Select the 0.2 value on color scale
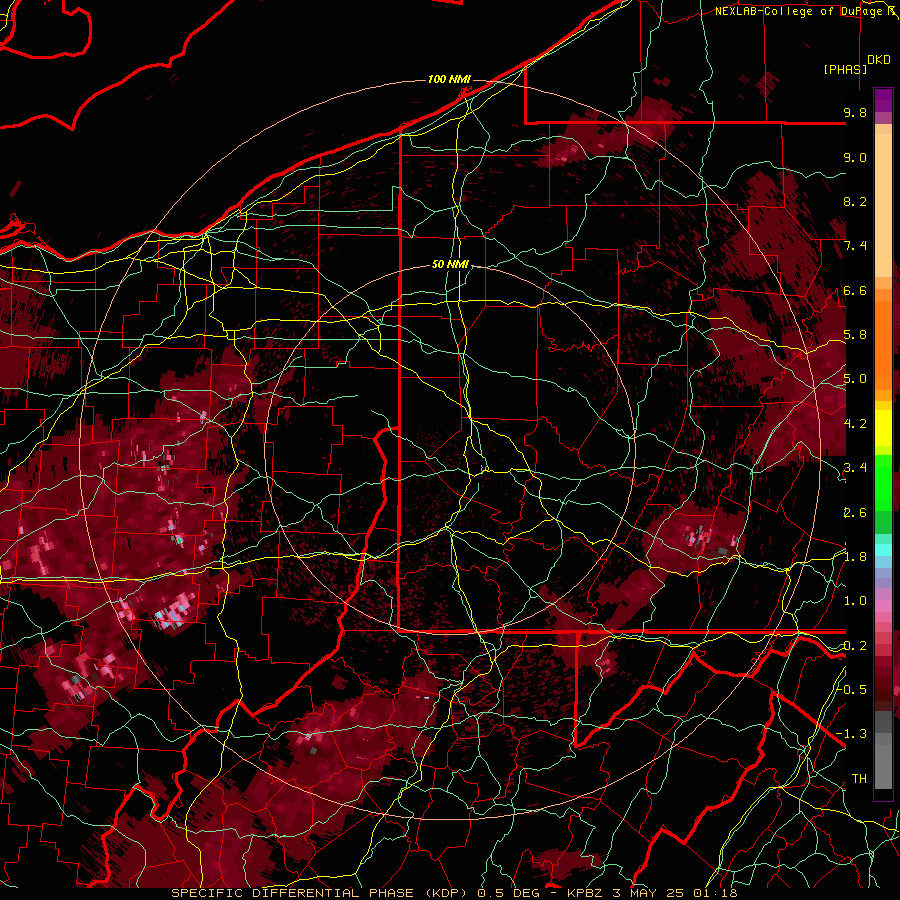The height and width of the screenshot is (900, 900). point(855,646)
